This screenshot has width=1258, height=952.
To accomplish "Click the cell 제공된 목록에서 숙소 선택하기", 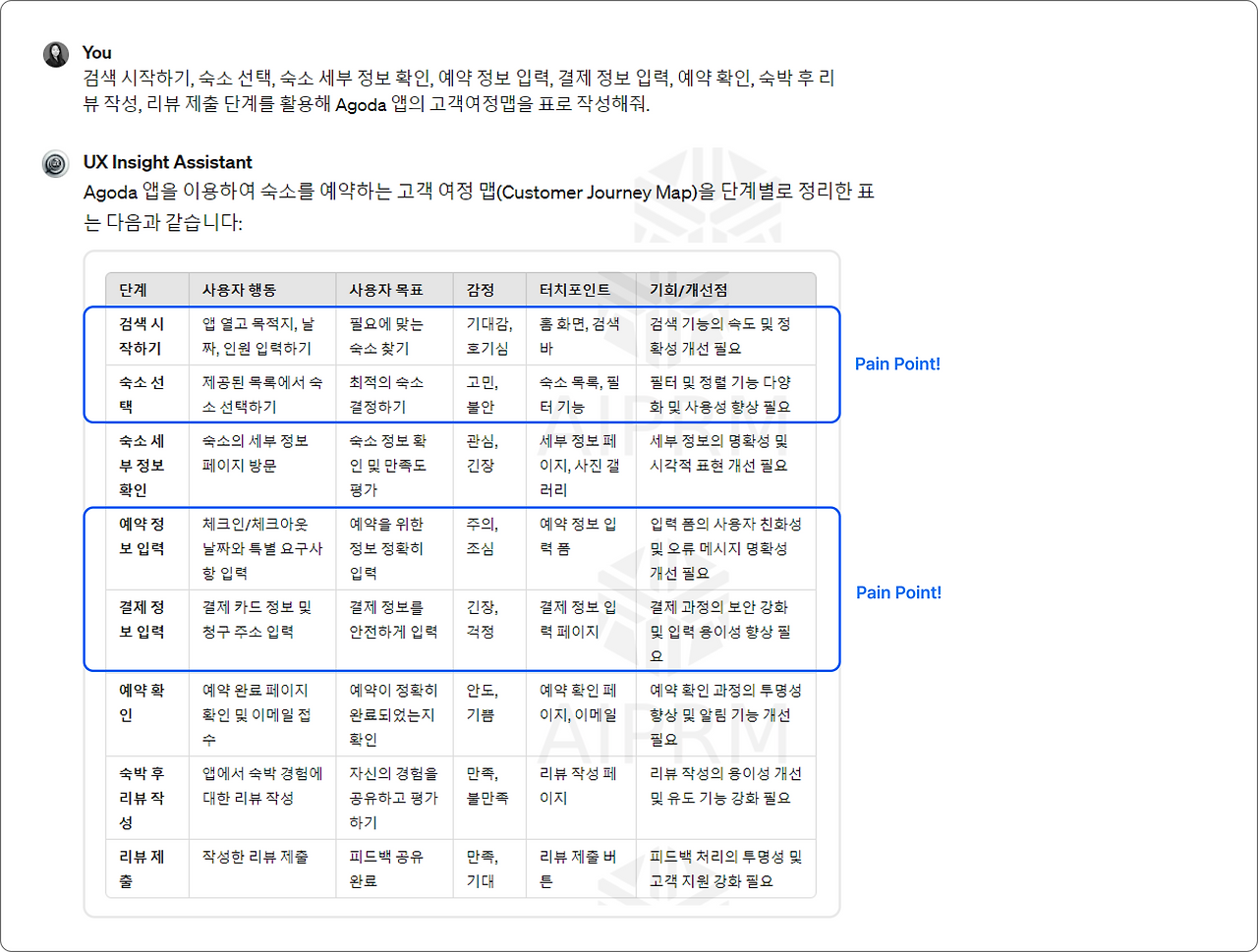I will point(262,394).
